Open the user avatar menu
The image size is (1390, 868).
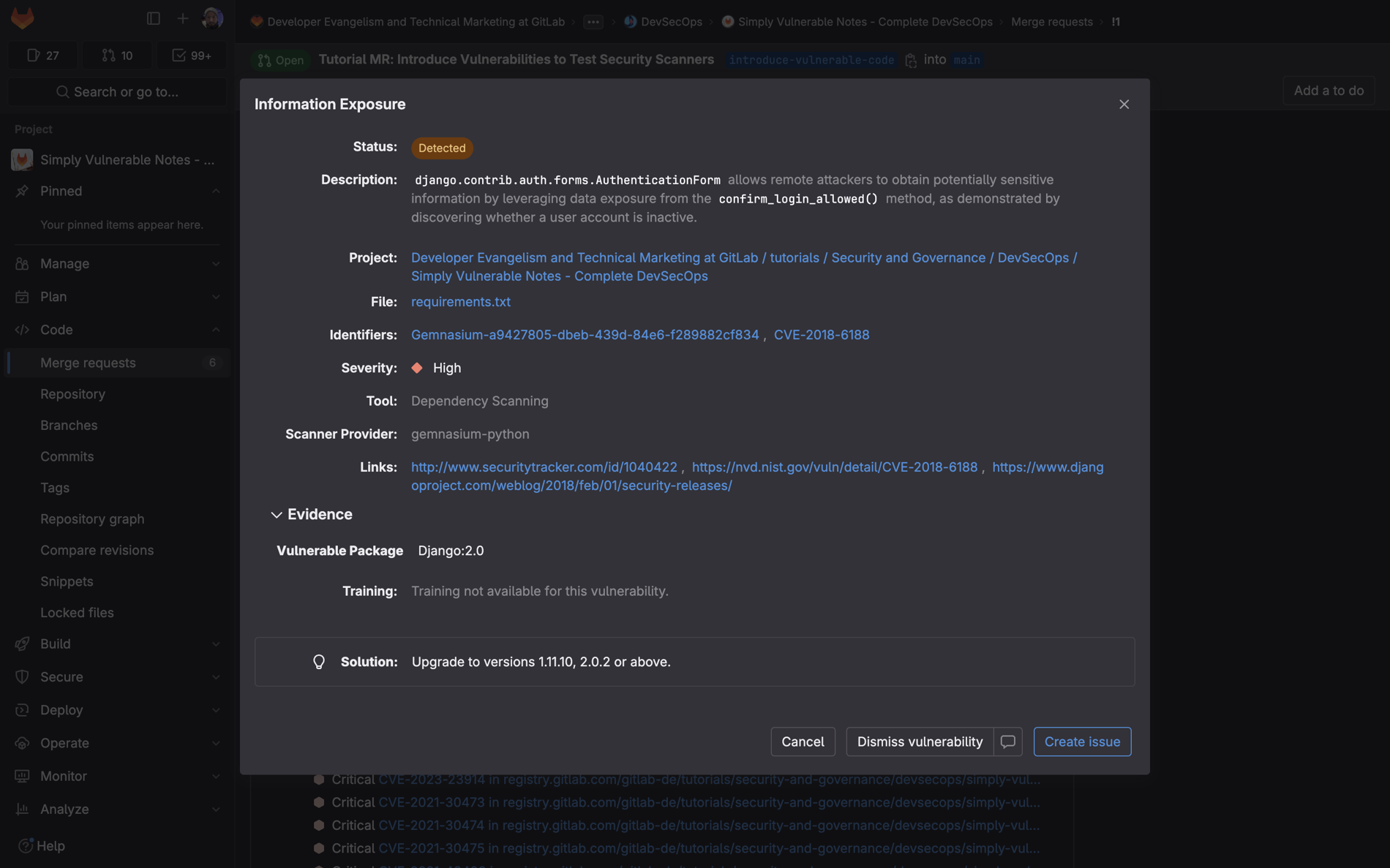[x=212, y=18]
